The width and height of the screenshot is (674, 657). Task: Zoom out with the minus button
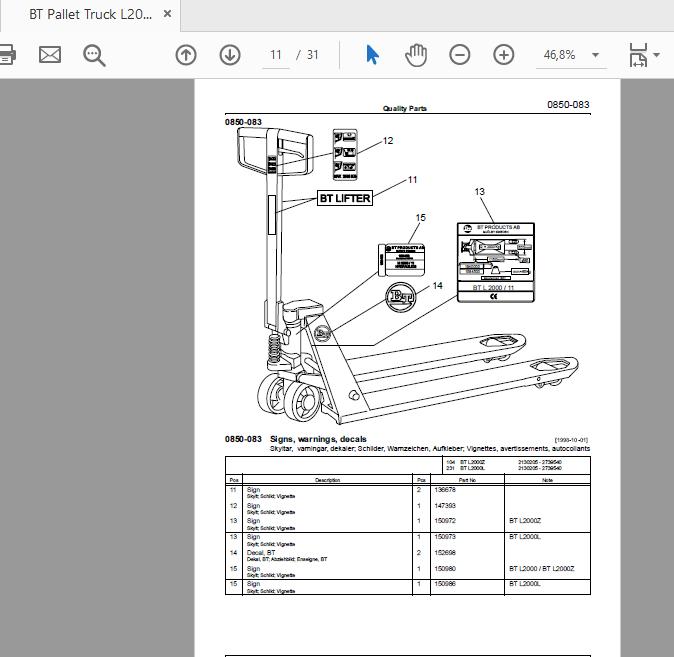460,55
